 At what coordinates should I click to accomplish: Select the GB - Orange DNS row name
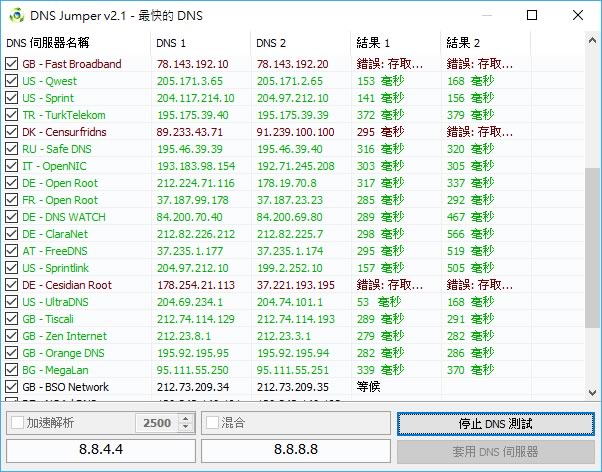point(63,353)
